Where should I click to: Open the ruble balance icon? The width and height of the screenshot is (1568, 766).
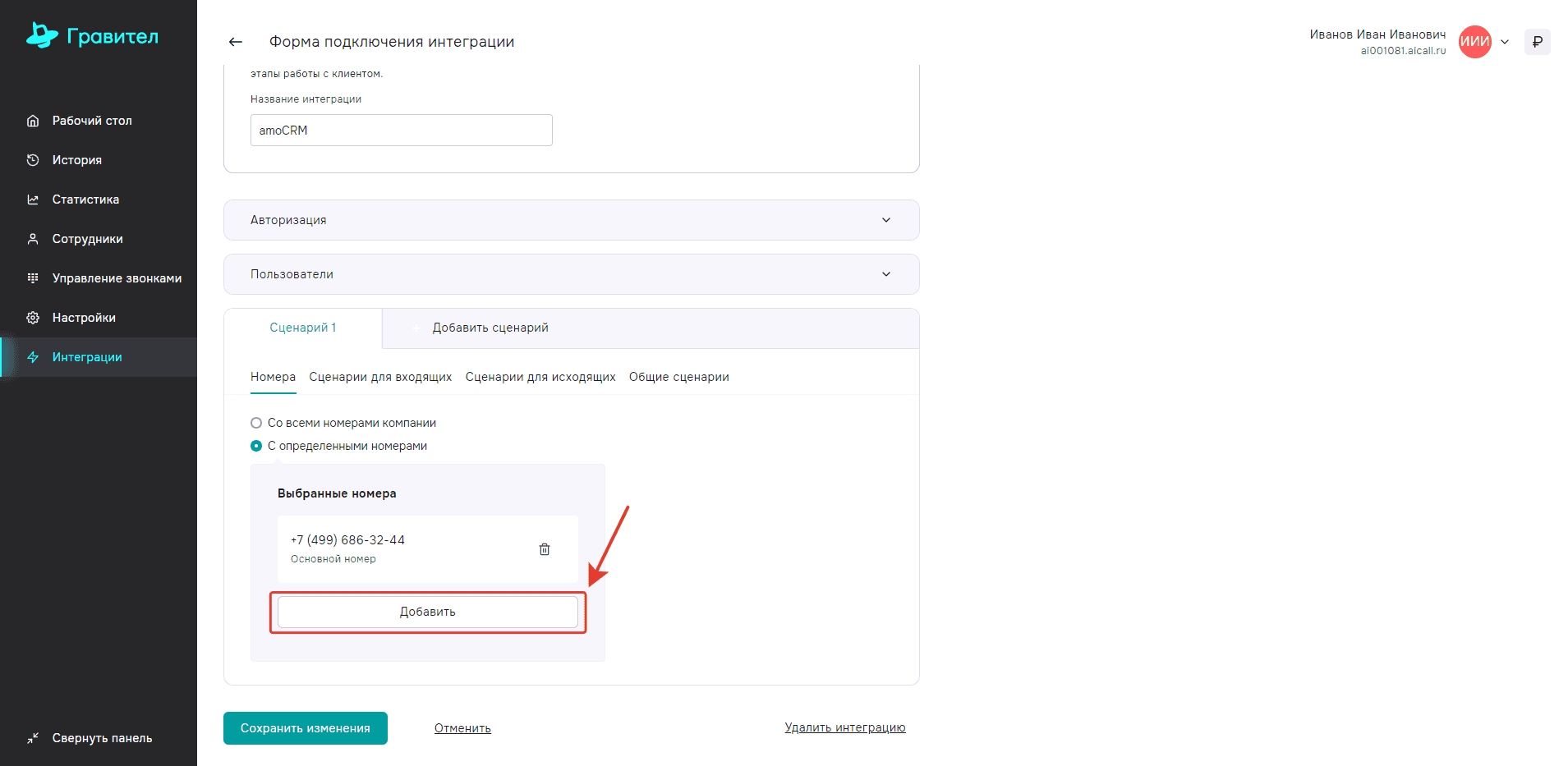(1537, 42)
